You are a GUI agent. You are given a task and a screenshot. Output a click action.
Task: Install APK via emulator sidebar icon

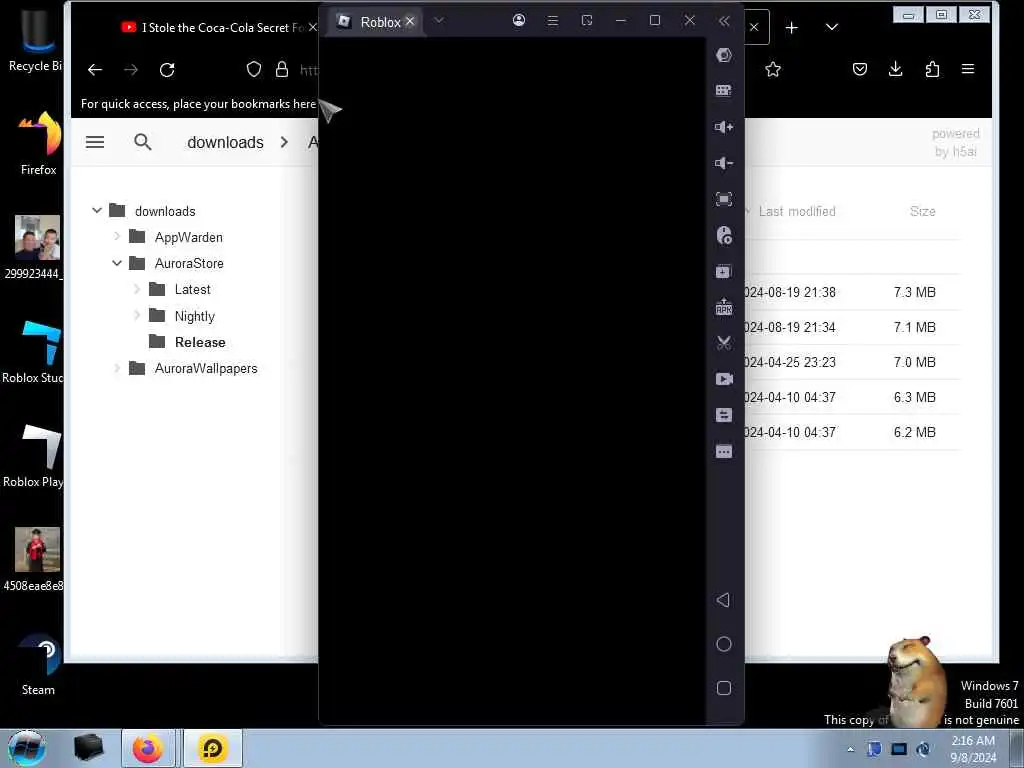click(724, 306)
